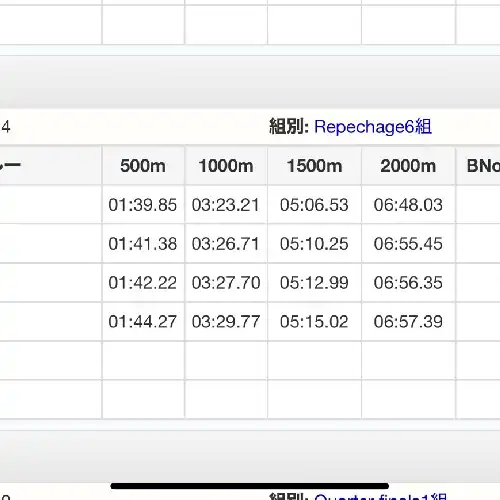Click the 01:41.38 split time cell
This screenshot has width=500, height=500.
click(x=143, y=244)
